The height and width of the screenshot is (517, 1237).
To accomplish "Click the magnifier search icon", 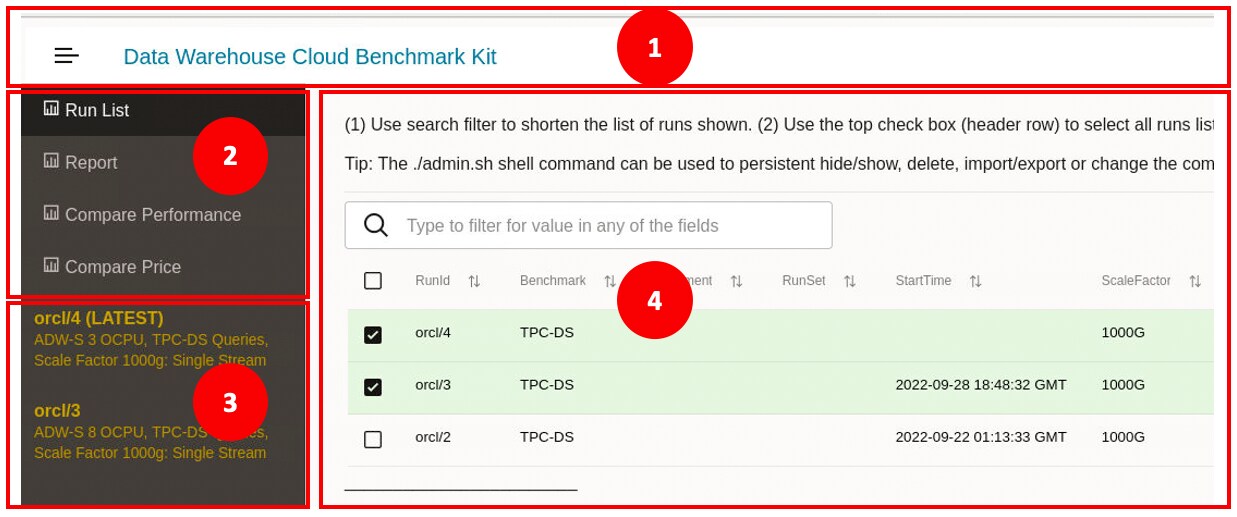I will click(376, 226).
